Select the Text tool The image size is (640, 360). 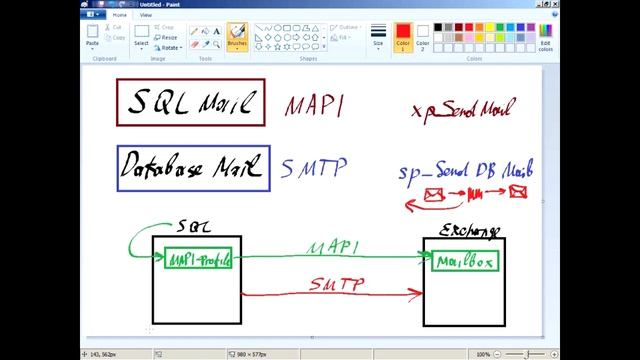[217, 31]
